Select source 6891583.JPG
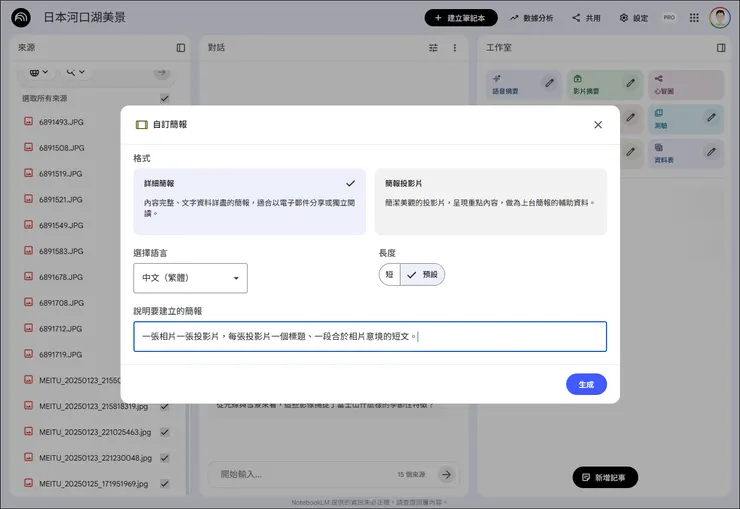Image resolution: width=740 pixels, height=509 pixels. point(61,251)
